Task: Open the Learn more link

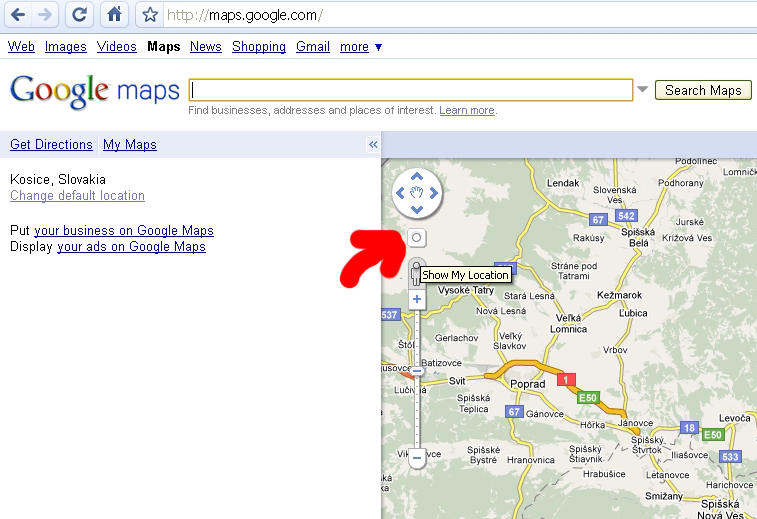Action: [x=467, y=110]
